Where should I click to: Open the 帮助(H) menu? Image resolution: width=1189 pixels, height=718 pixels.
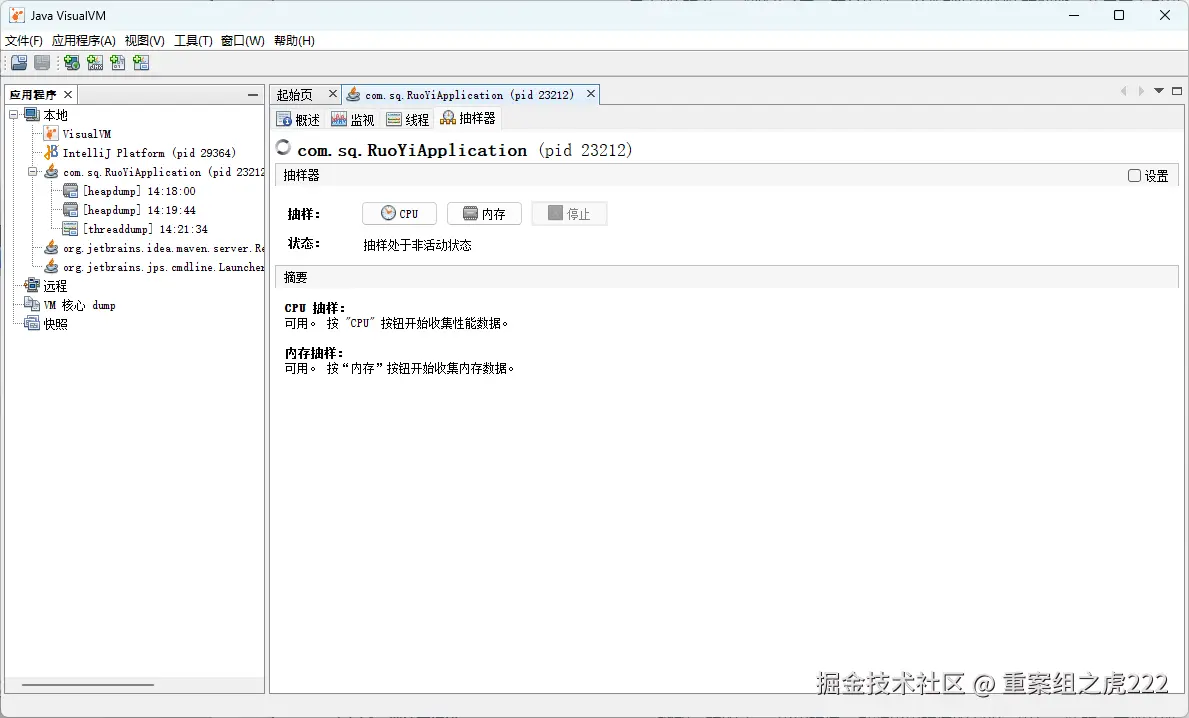[x=294, y=41]
